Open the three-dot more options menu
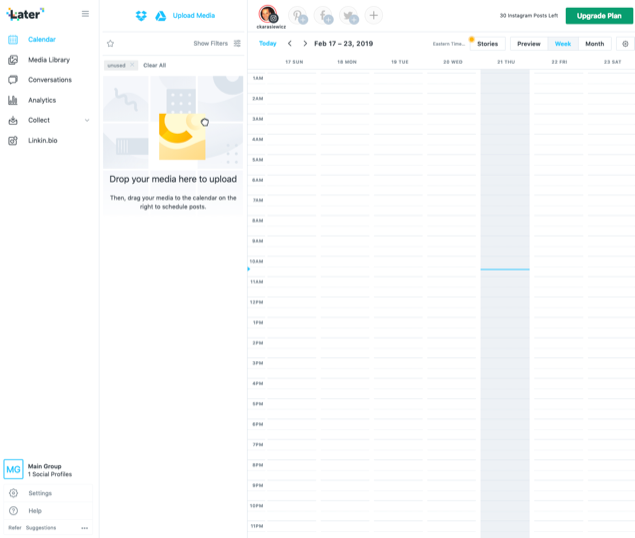 [85, 528]
